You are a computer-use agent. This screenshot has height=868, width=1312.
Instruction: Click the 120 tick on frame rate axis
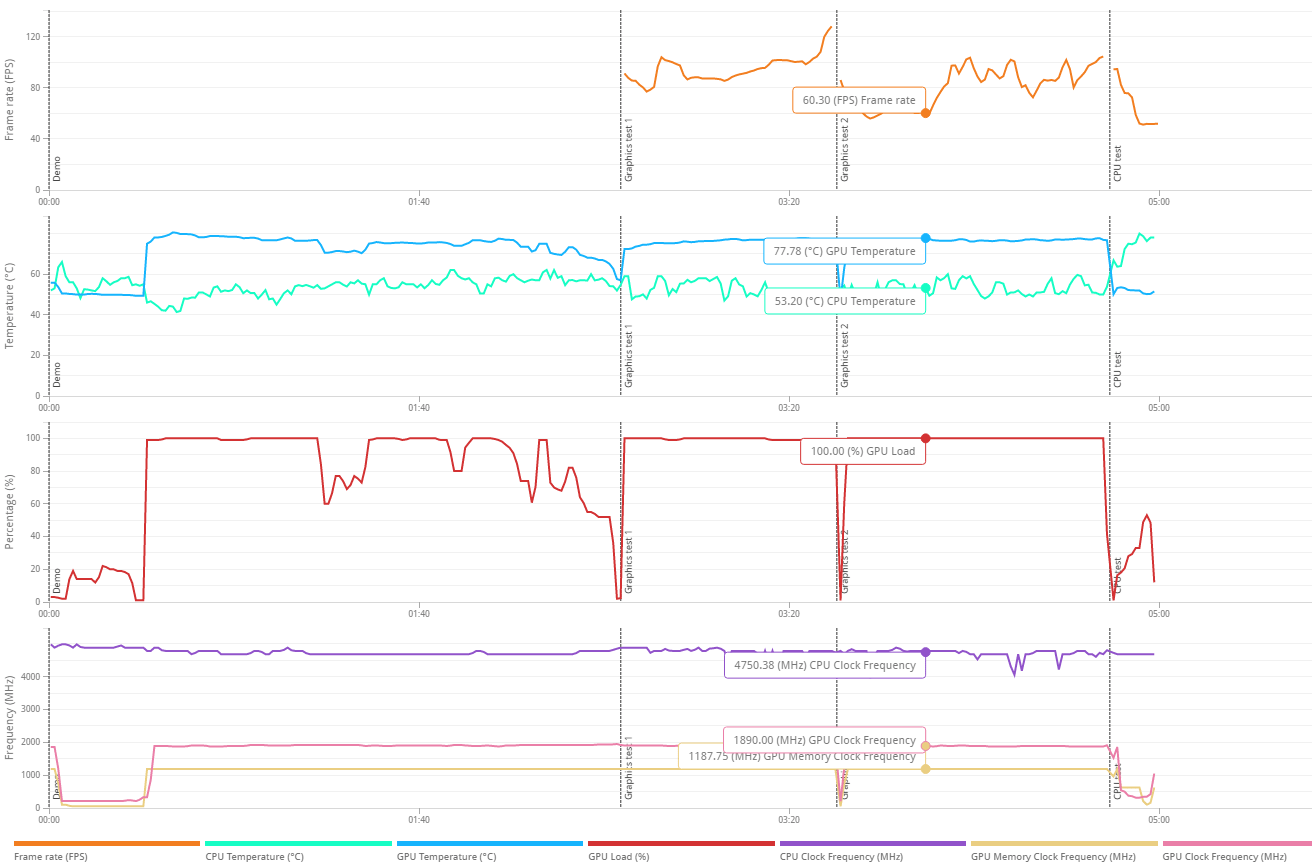(x=32, y=37)
